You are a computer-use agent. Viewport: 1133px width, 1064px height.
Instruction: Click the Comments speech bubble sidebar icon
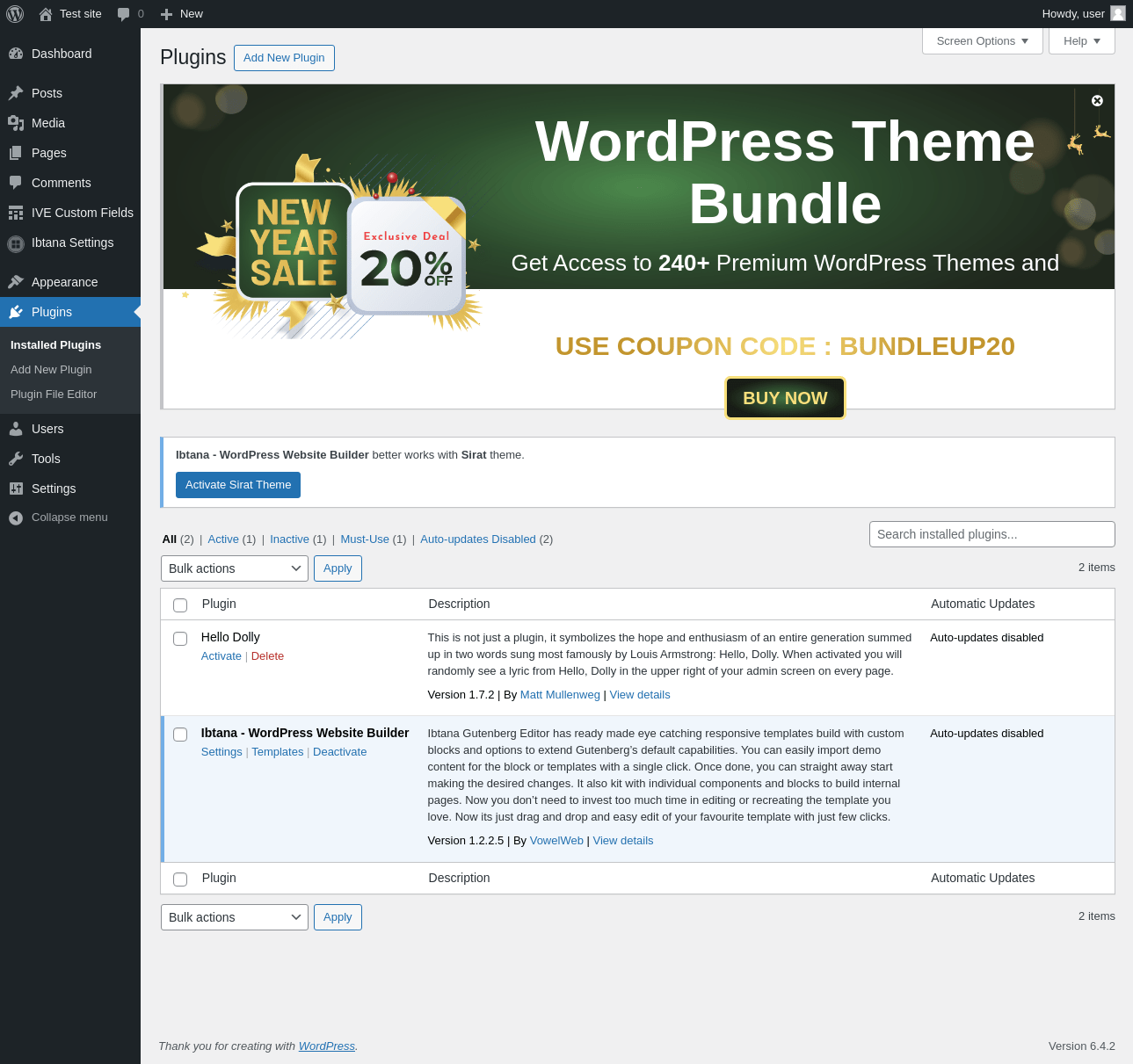[16, 183]
